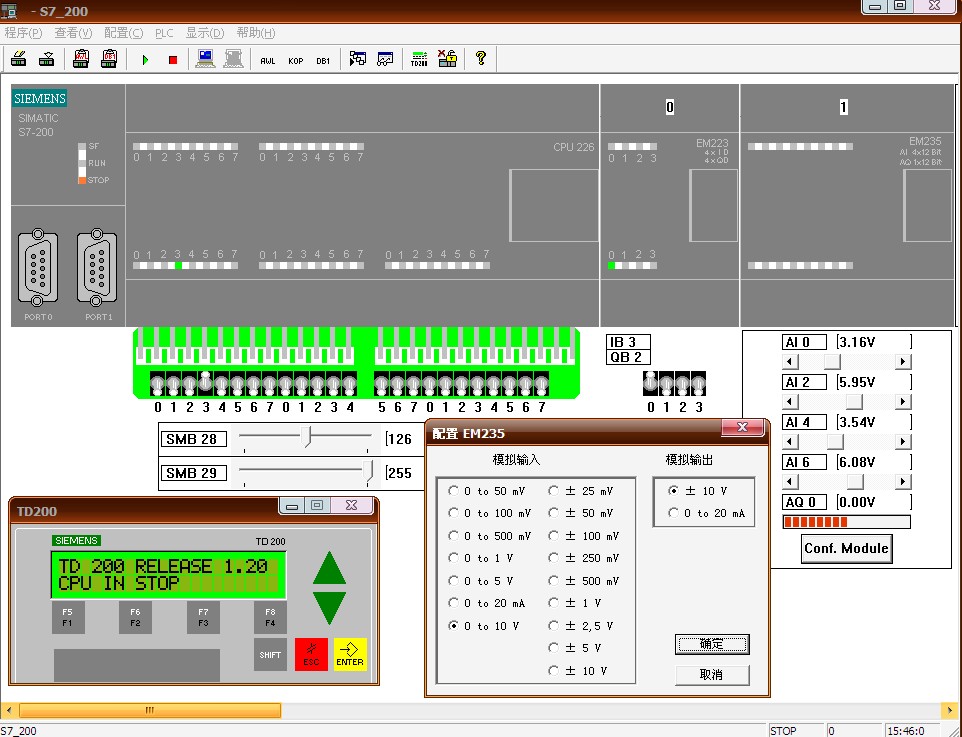Screen dimensions: 962x737
Task: Open the AWL view from toolbar
Action: tap(267, 60)
